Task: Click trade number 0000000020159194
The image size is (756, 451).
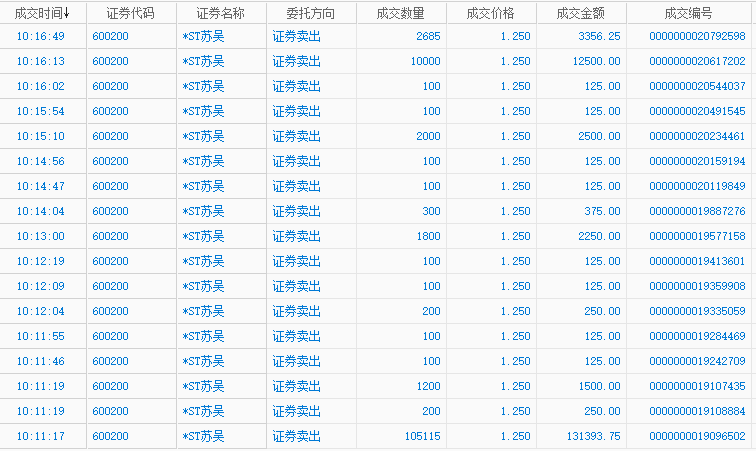Action: [x=697, y=161]
